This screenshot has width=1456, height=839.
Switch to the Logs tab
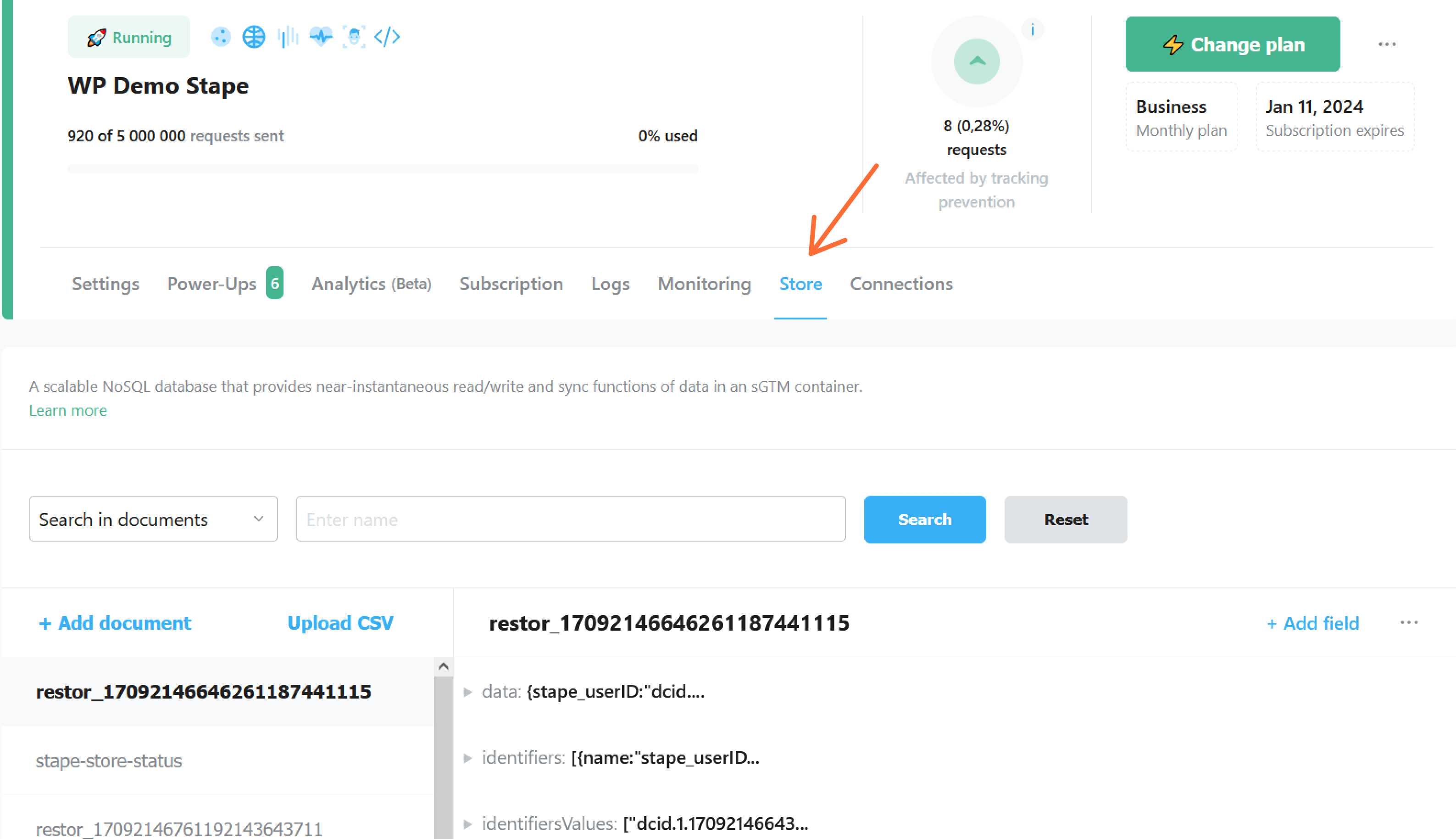click(610, 284)
